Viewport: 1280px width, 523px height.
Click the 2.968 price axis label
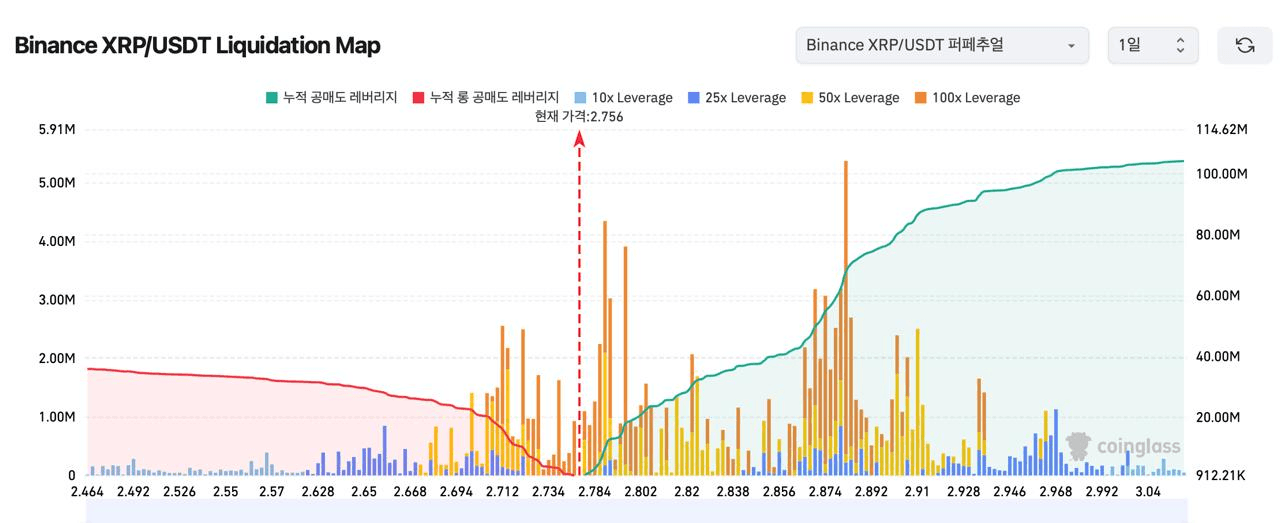click(1055, 492)
